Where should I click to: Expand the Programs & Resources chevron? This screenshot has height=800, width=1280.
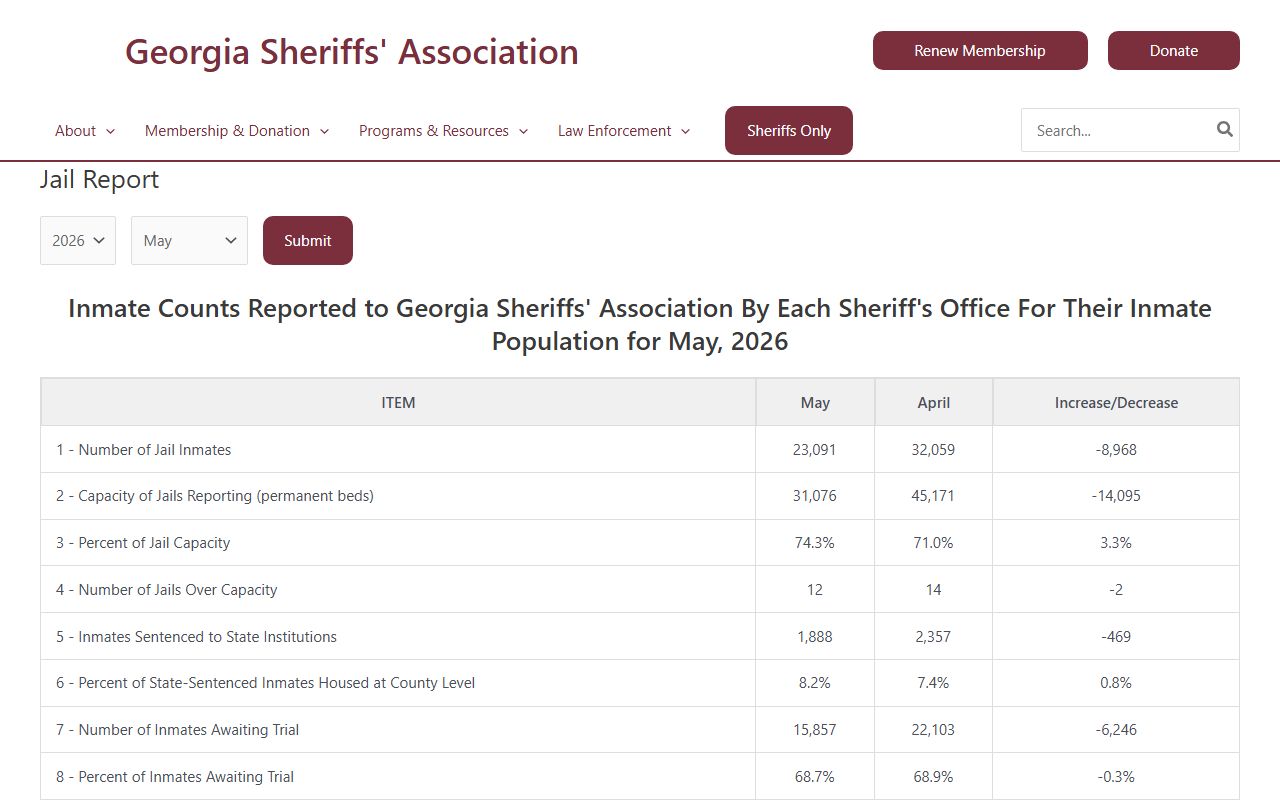coord(523,132)
